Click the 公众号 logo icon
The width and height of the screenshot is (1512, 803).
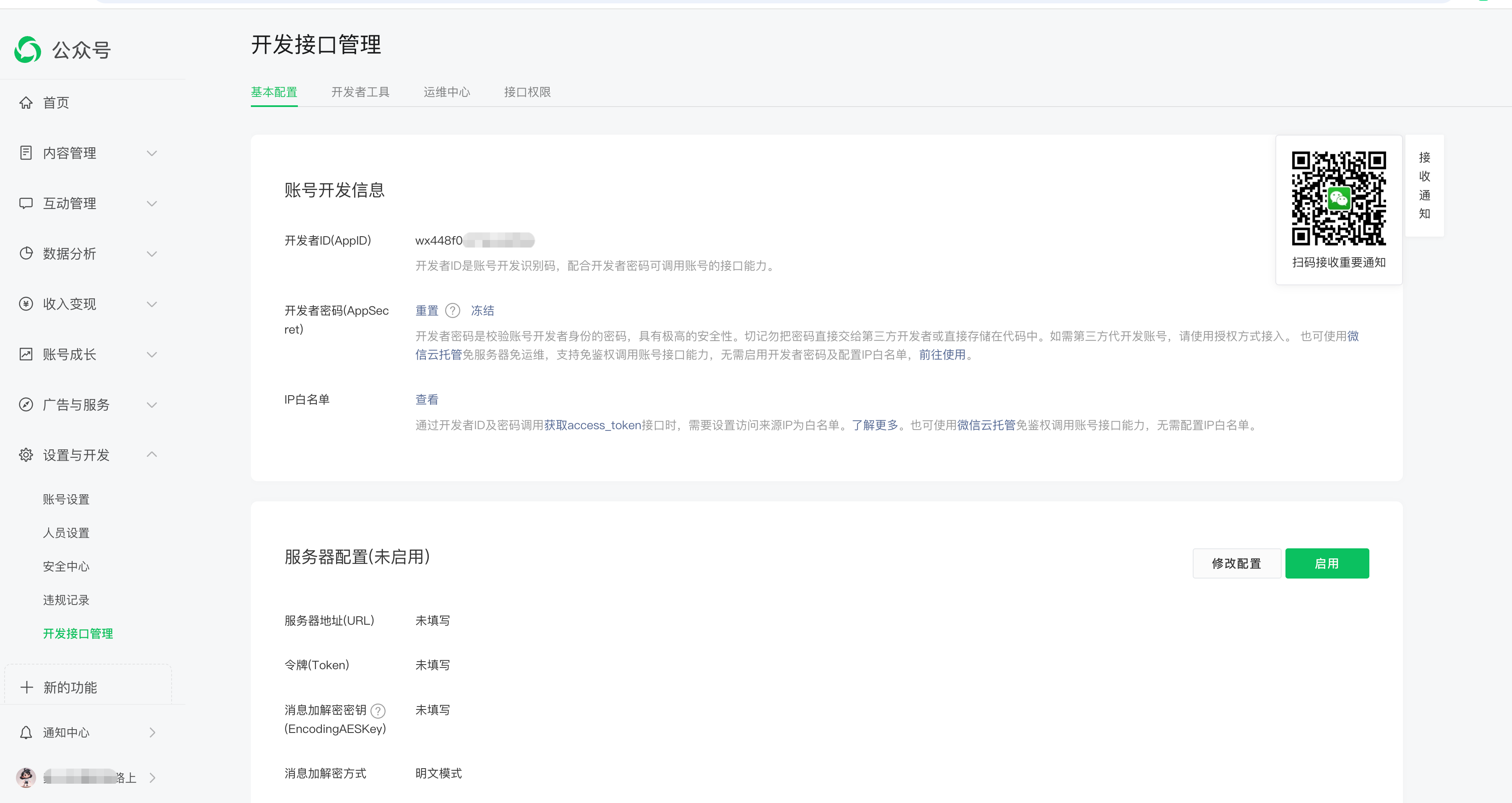(x=28, y=50)
